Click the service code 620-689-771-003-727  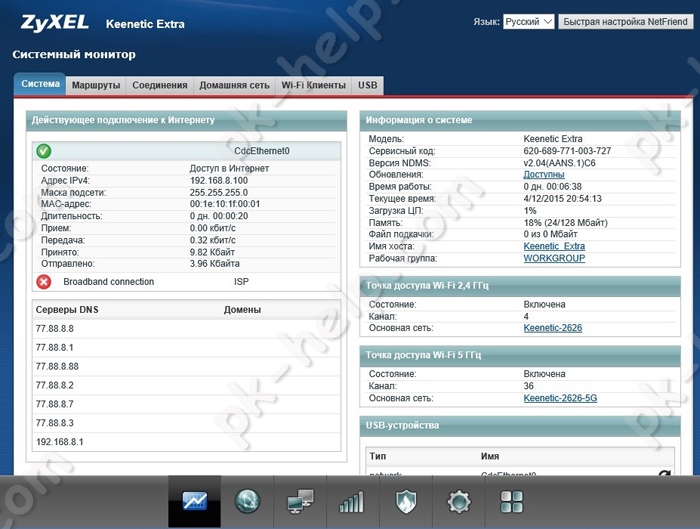[567, 151]
